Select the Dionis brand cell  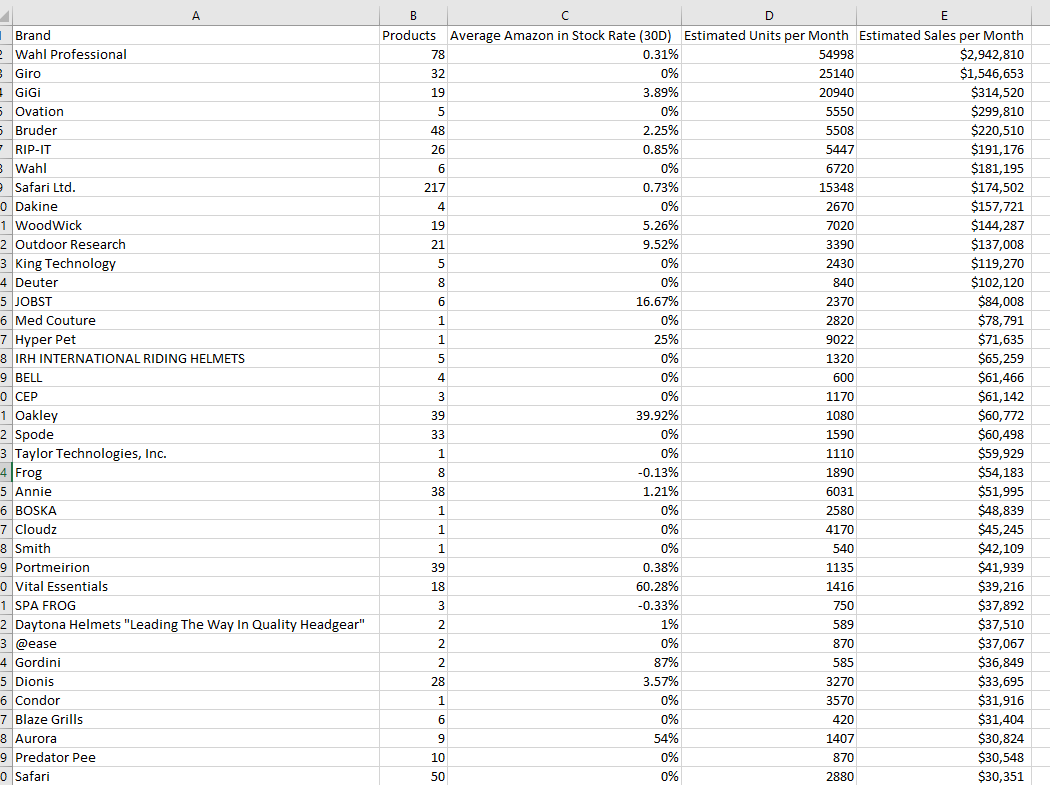click(196, 681)
